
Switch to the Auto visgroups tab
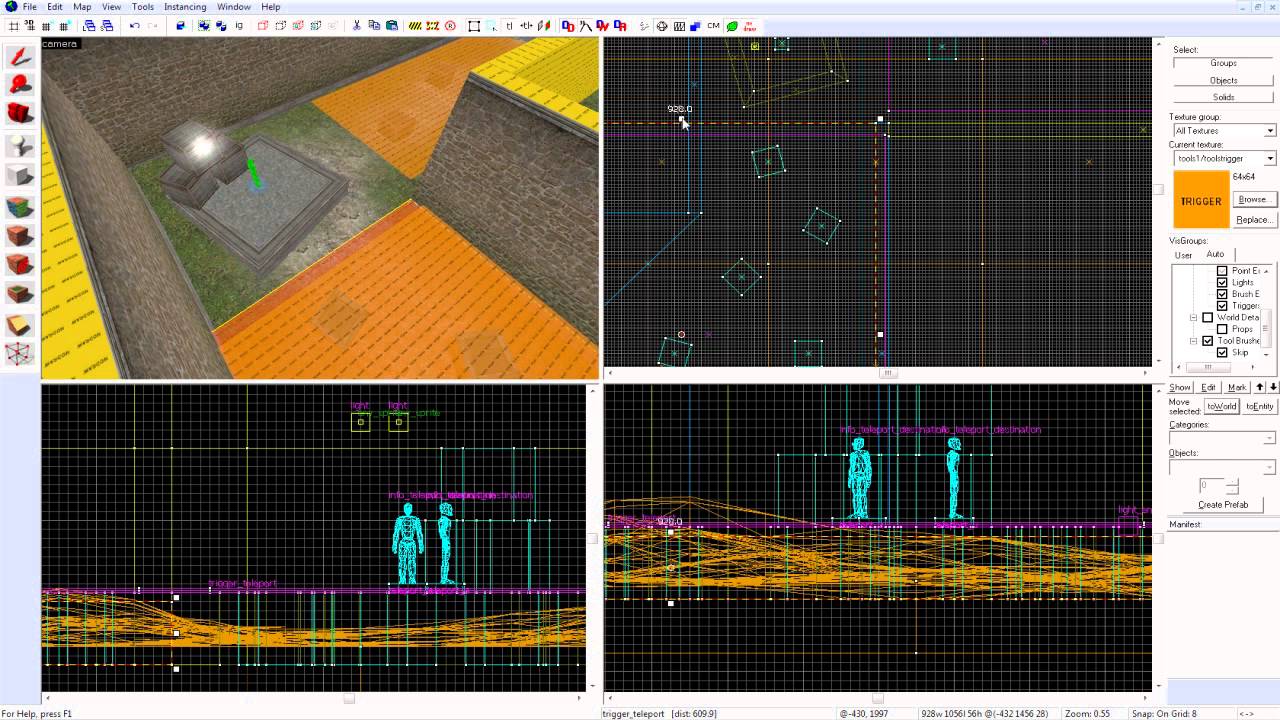click(x=1215, y=254)
